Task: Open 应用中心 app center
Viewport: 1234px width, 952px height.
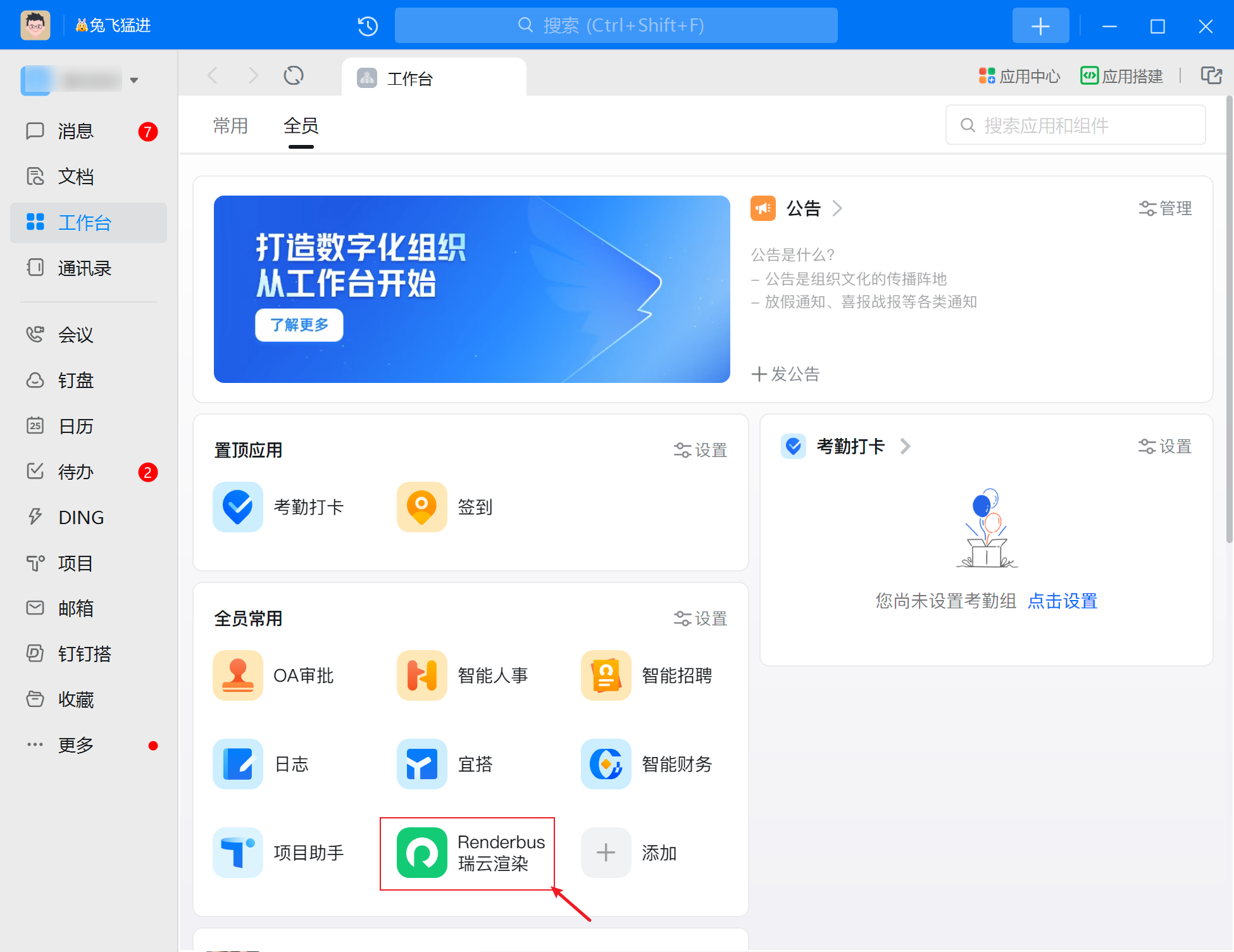Action: pos(1019,76)
